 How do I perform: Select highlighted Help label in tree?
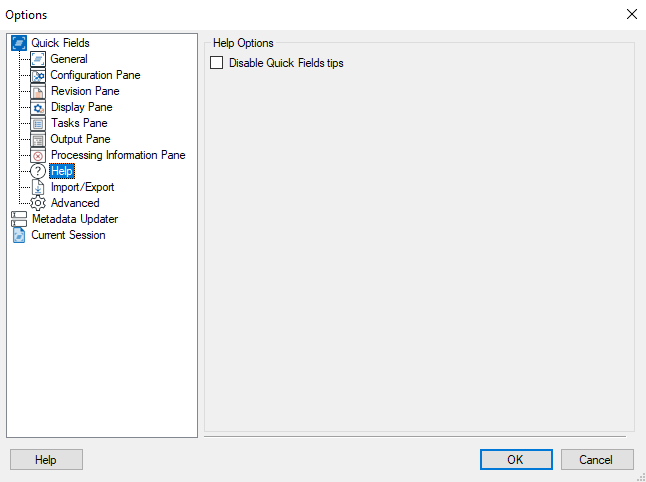tap(62, 171)
